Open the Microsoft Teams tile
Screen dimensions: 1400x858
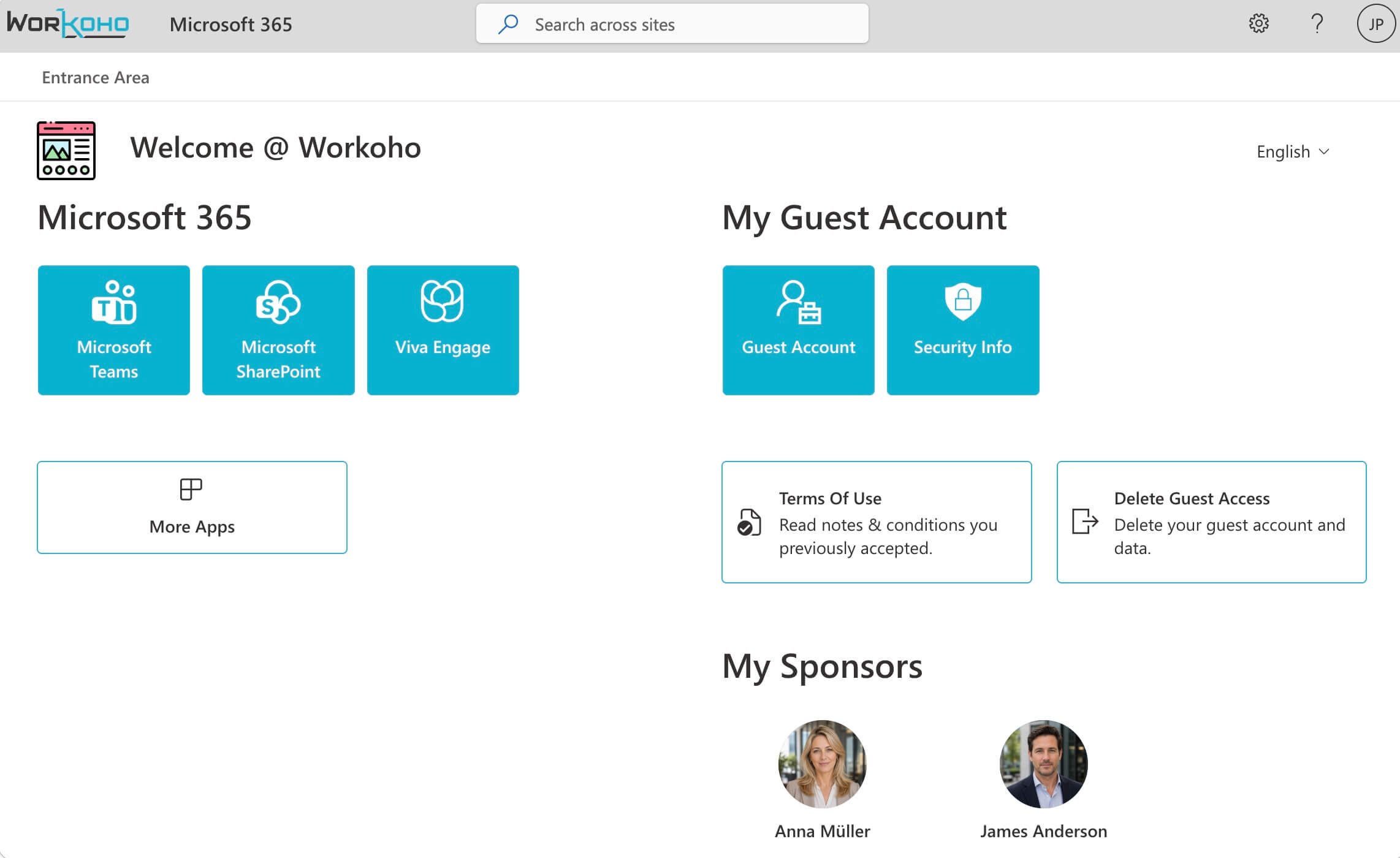(114, 330)
